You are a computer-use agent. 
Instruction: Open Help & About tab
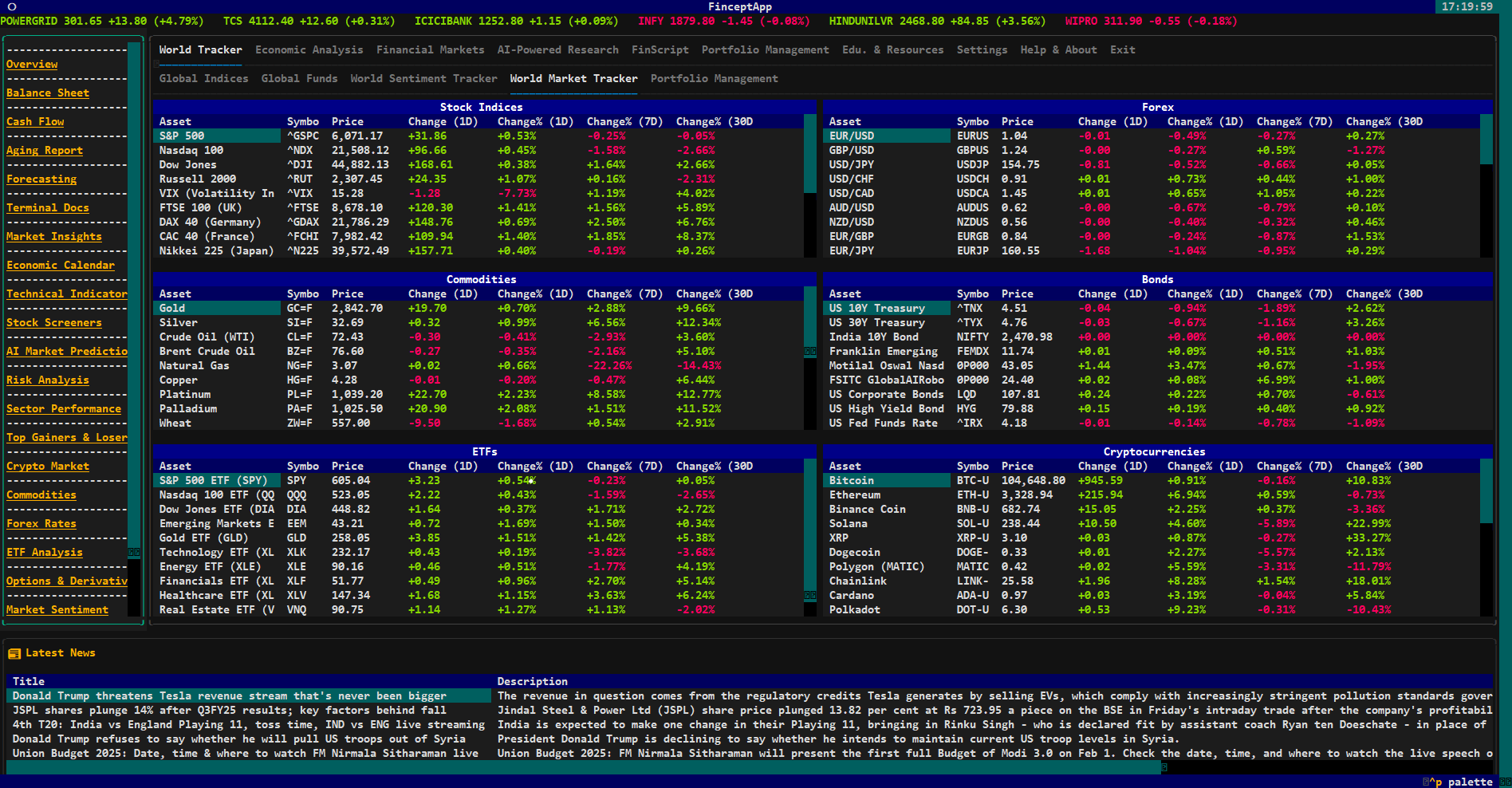pyautogui.click(x=1059, y=49)
